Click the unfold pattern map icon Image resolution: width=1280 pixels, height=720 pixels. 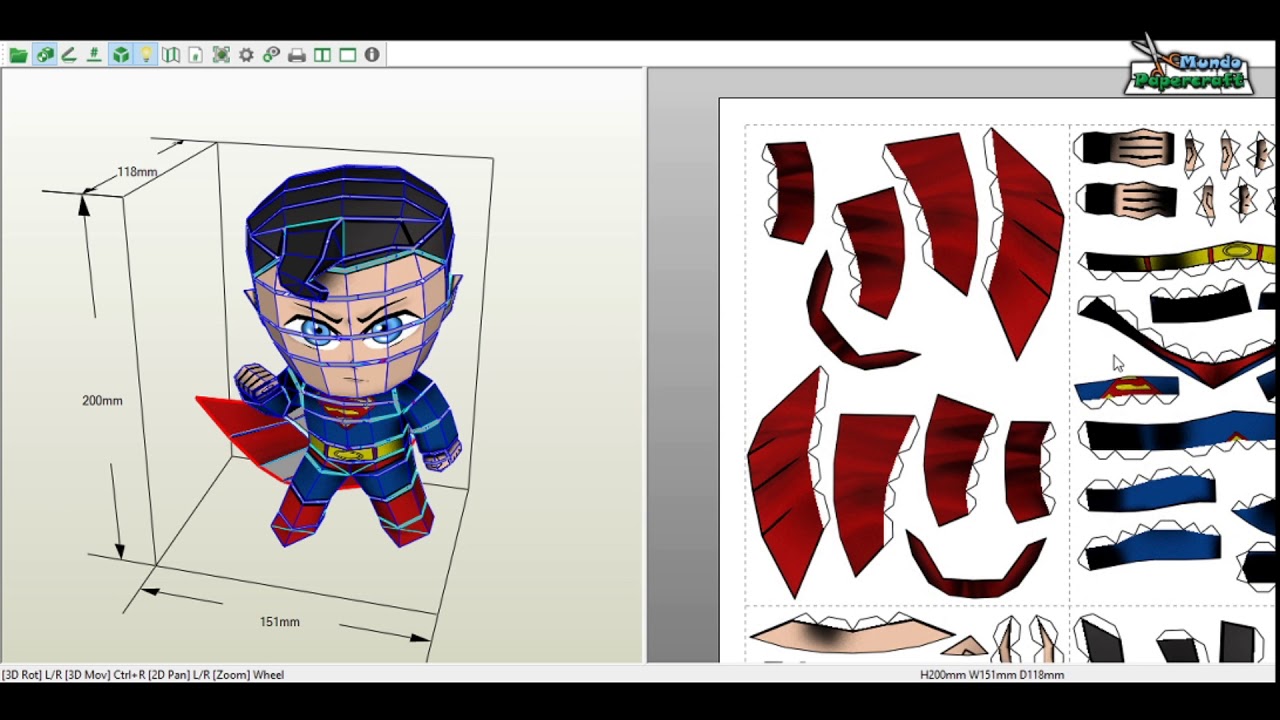point(171,55)
